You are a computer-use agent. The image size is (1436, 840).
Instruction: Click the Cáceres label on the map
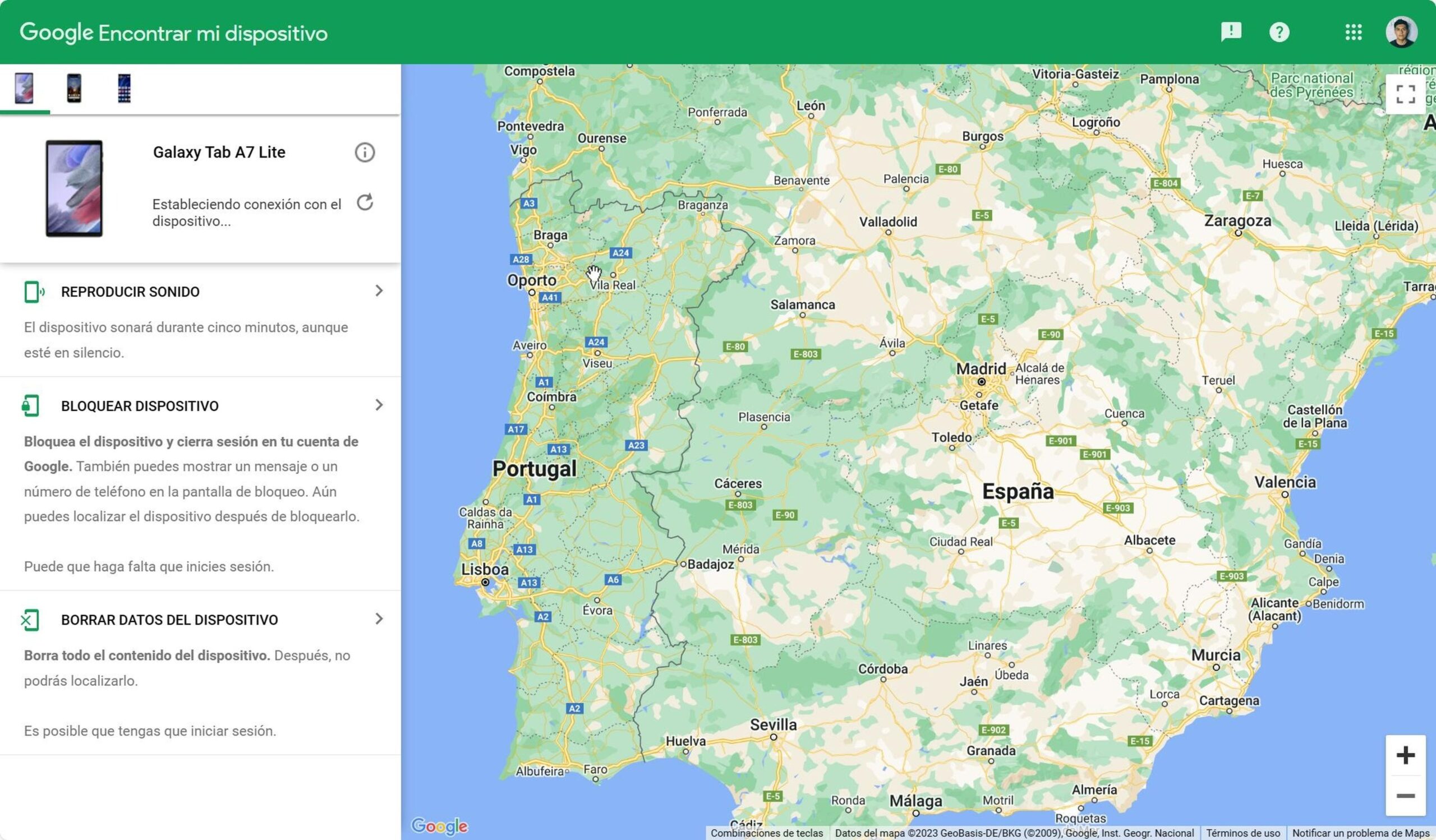pos(738,483)
